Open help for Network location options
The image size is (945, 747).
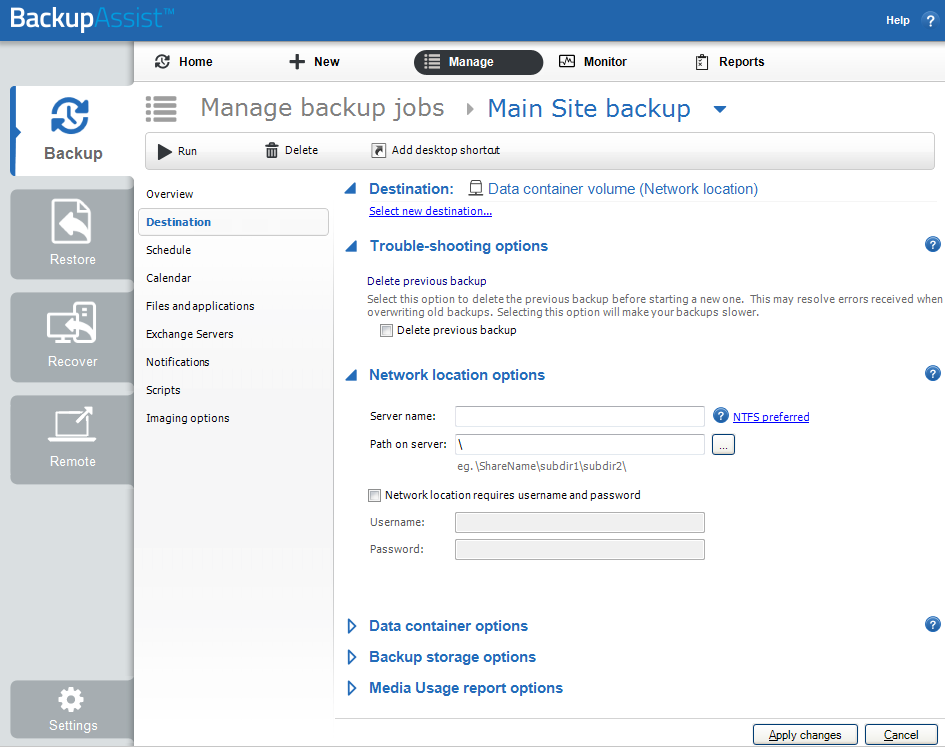pyautogui.click(x=932, y=374)
